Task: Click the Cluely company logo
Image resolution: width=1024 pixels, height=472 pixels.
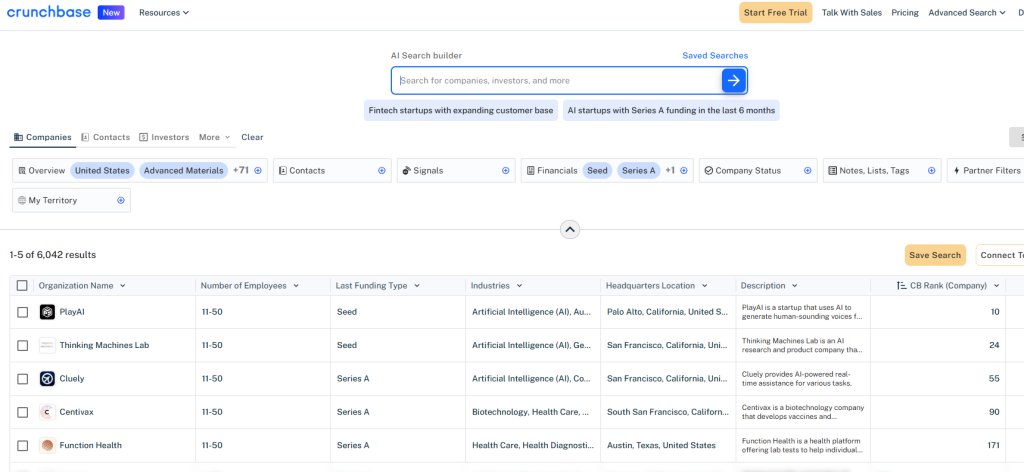Action: (x=47, y=379)
